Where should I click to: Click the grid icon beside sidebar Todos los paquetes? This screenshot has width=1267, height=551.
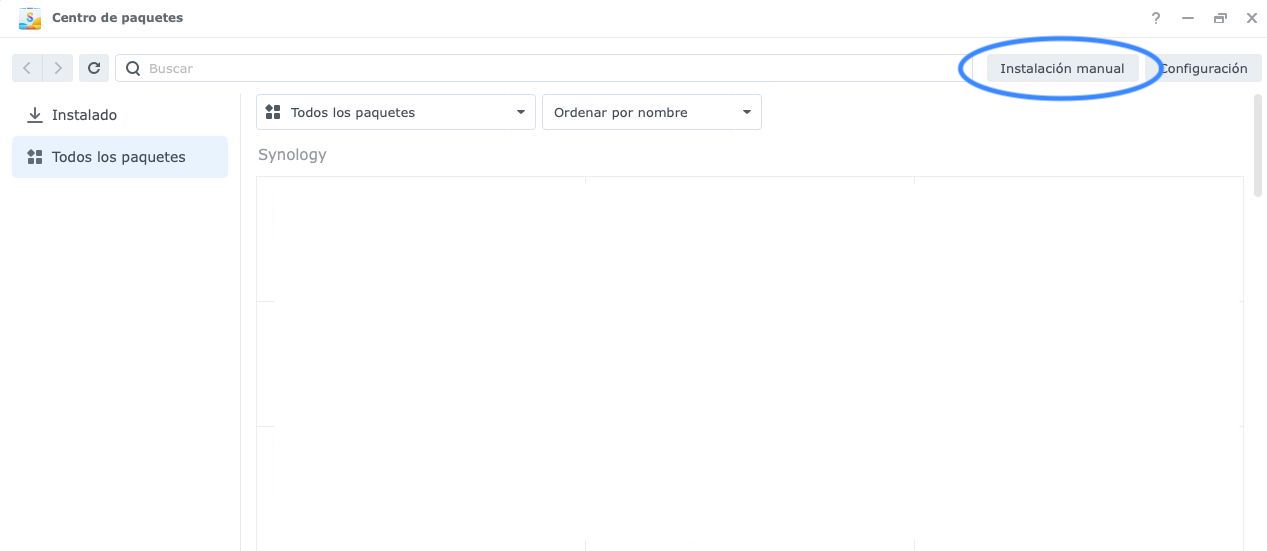35,157
